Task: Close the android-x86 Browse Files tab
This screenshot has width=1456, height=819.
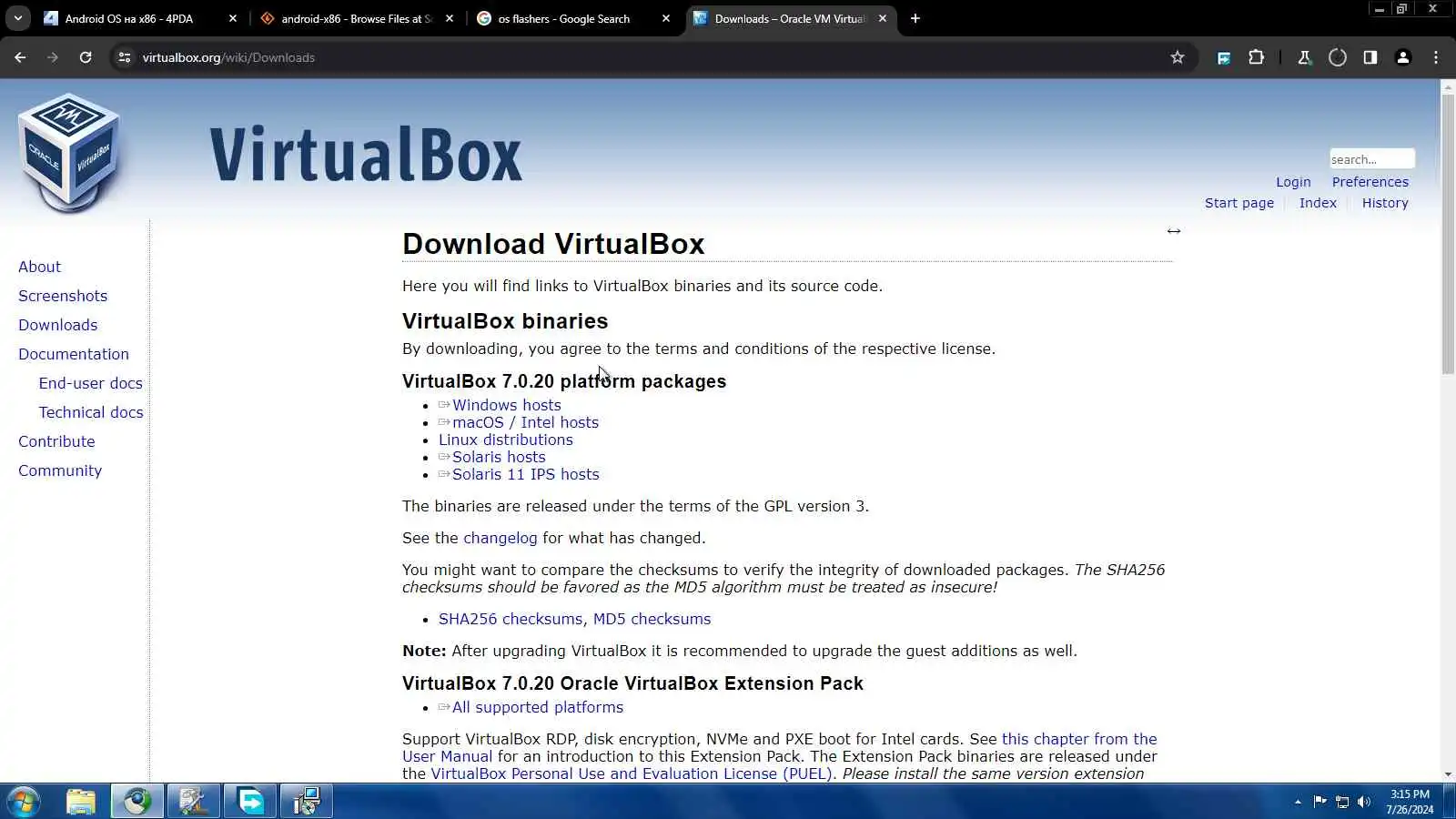Action: (450, 18)
